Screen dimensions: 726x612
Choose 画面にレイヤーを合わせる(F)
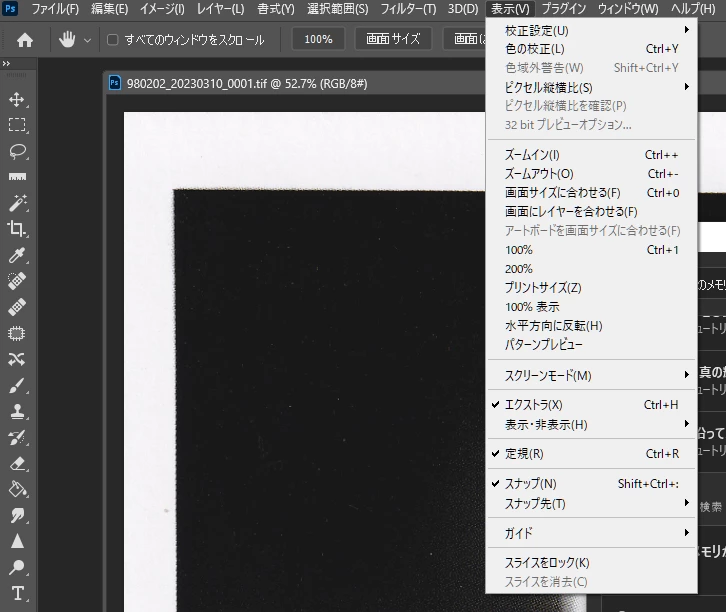click(591, 212)
